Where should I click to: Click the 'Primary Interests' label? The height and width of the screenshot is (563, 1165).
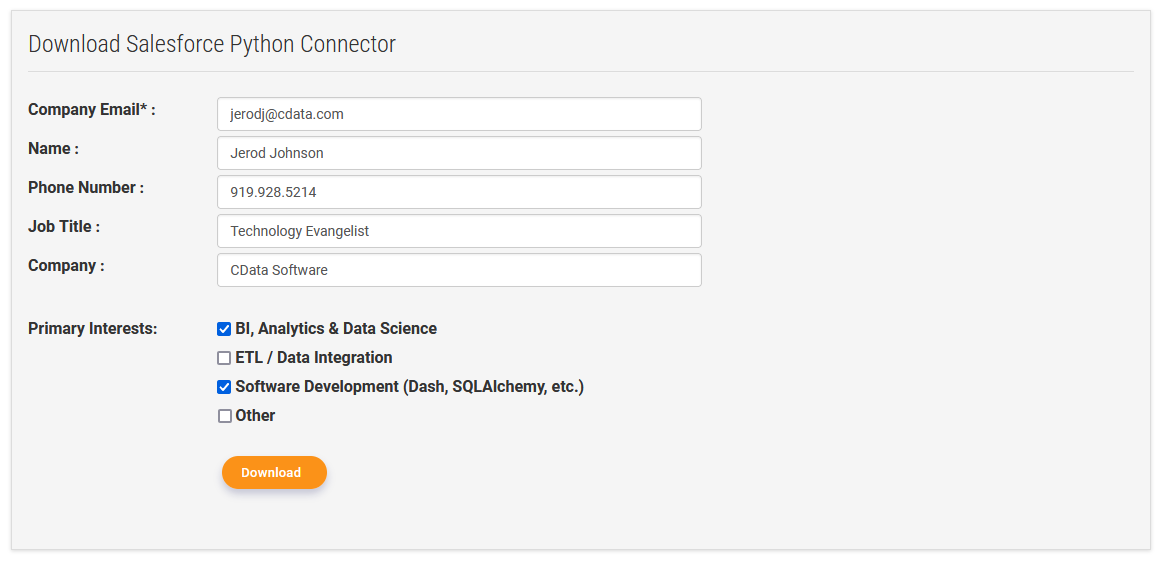click(x=92, y=329)
